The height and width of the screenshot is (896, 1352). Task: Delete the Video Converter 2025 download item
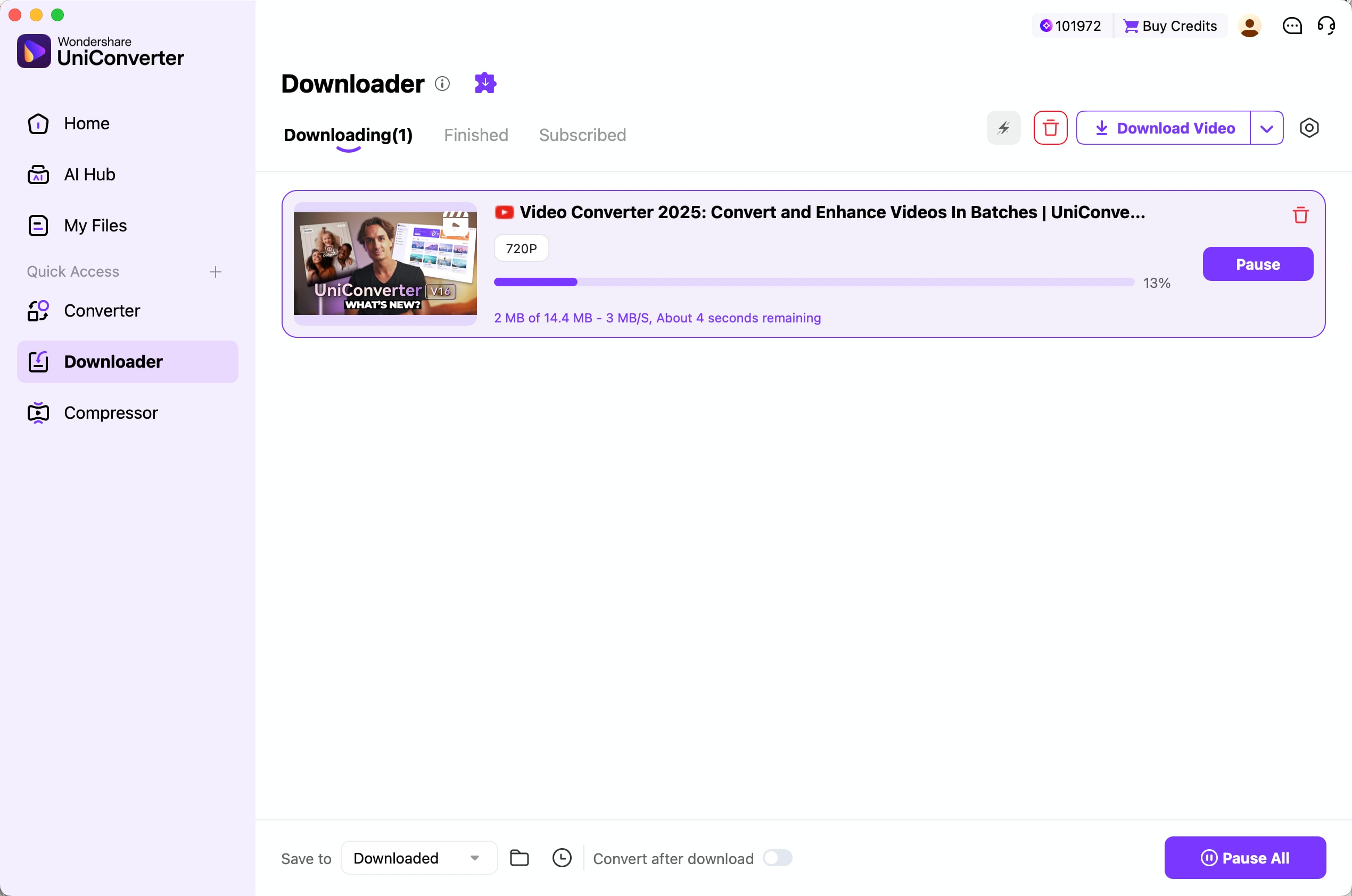click(1300, 215)
